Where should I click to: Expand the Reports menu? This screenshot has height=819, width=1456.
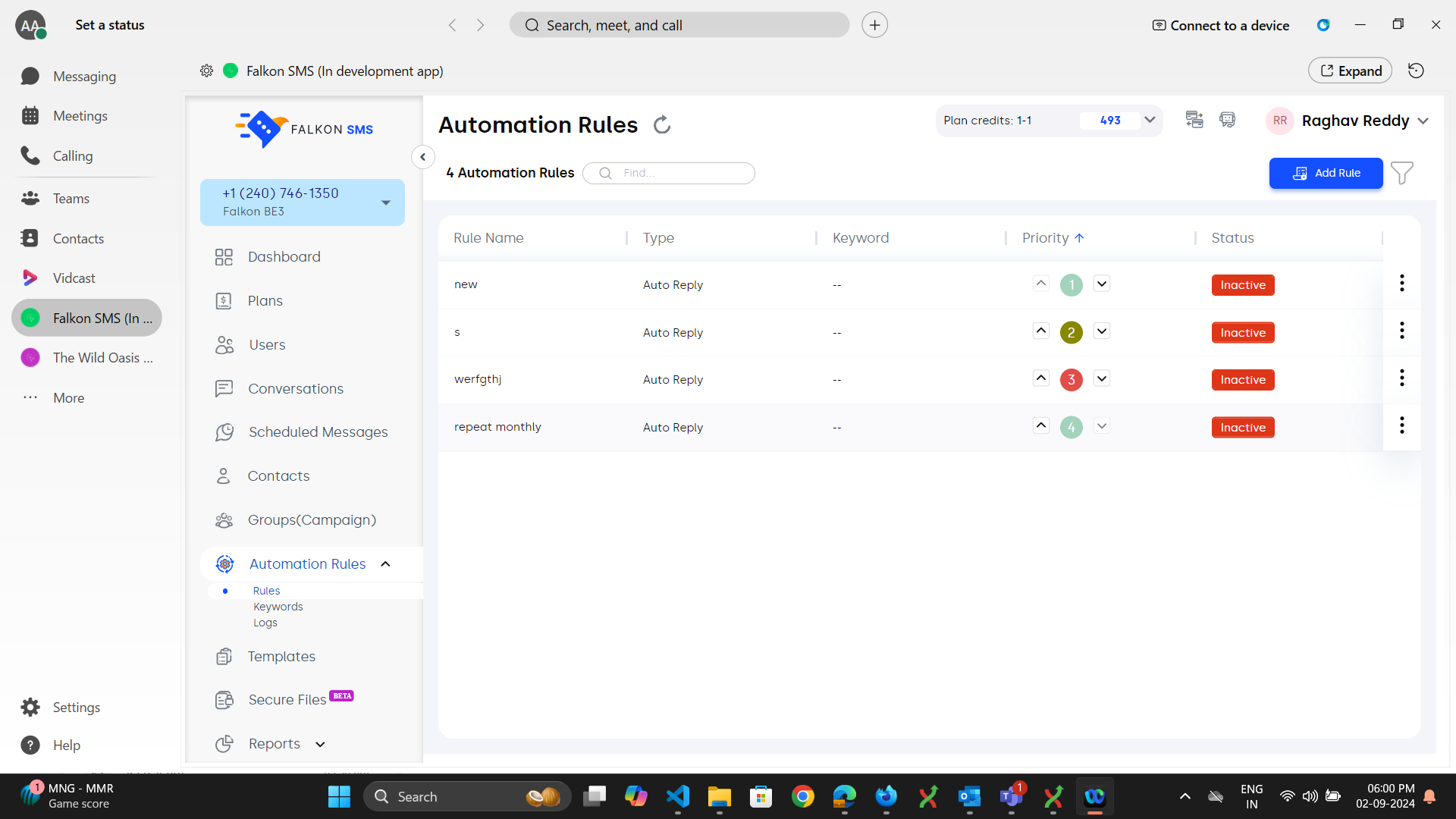[320, 745]
